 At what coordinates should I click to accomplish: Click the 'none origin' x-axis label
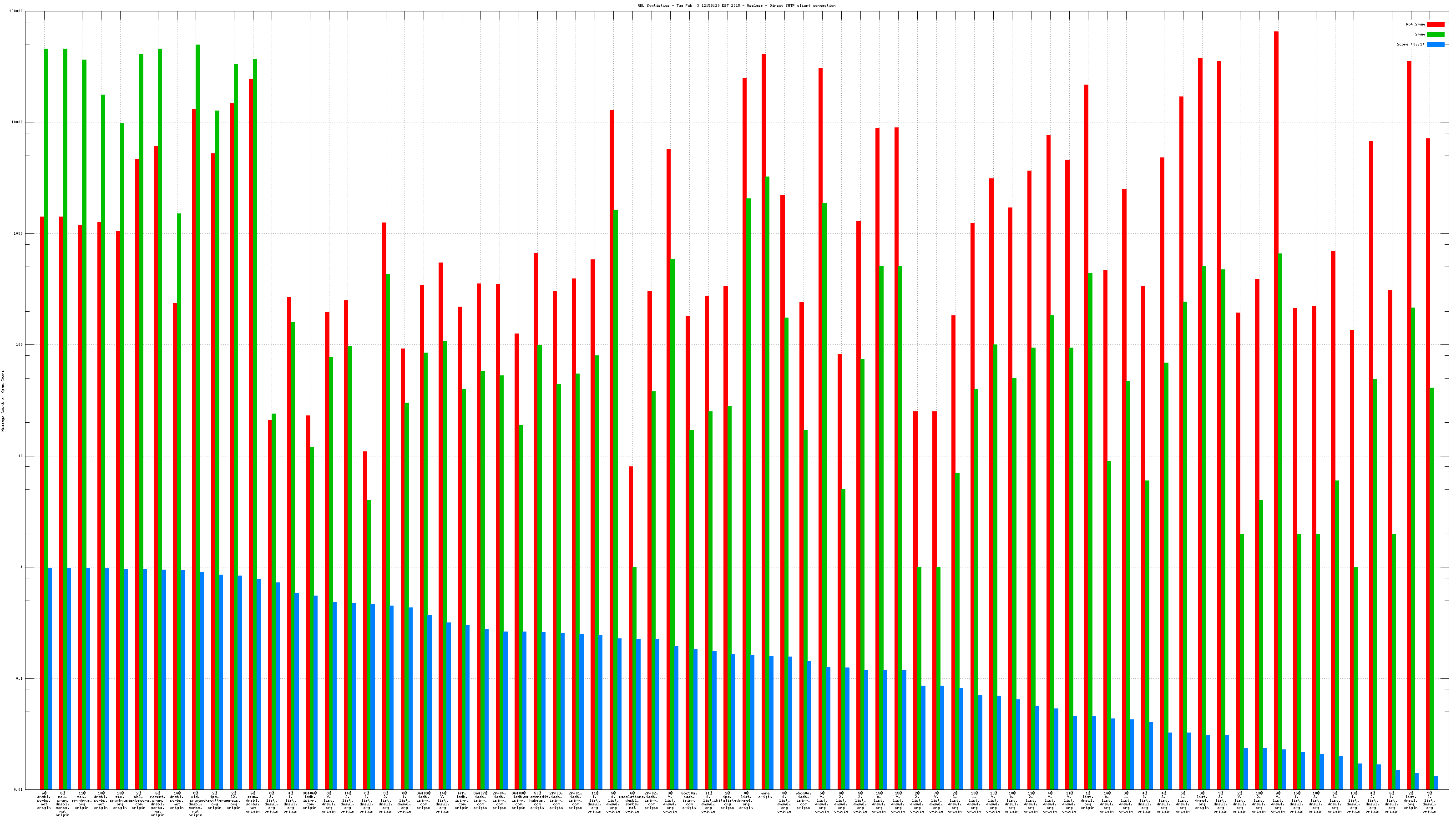(x=765, y=795)
